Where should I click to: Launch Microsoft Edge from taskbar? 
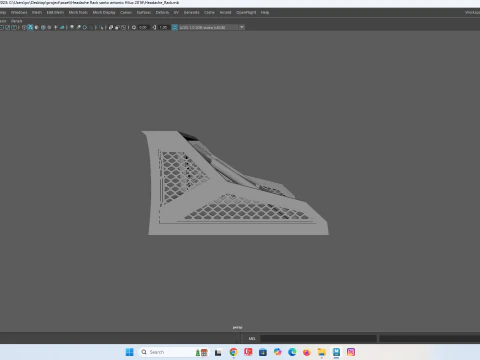tap(292, 352)
